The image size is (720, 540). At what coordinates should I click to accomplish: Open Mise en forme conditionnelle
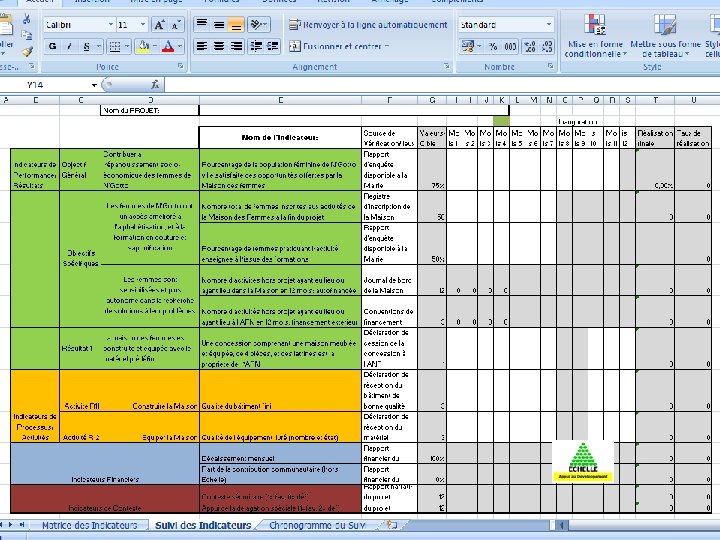coord(595,36)
